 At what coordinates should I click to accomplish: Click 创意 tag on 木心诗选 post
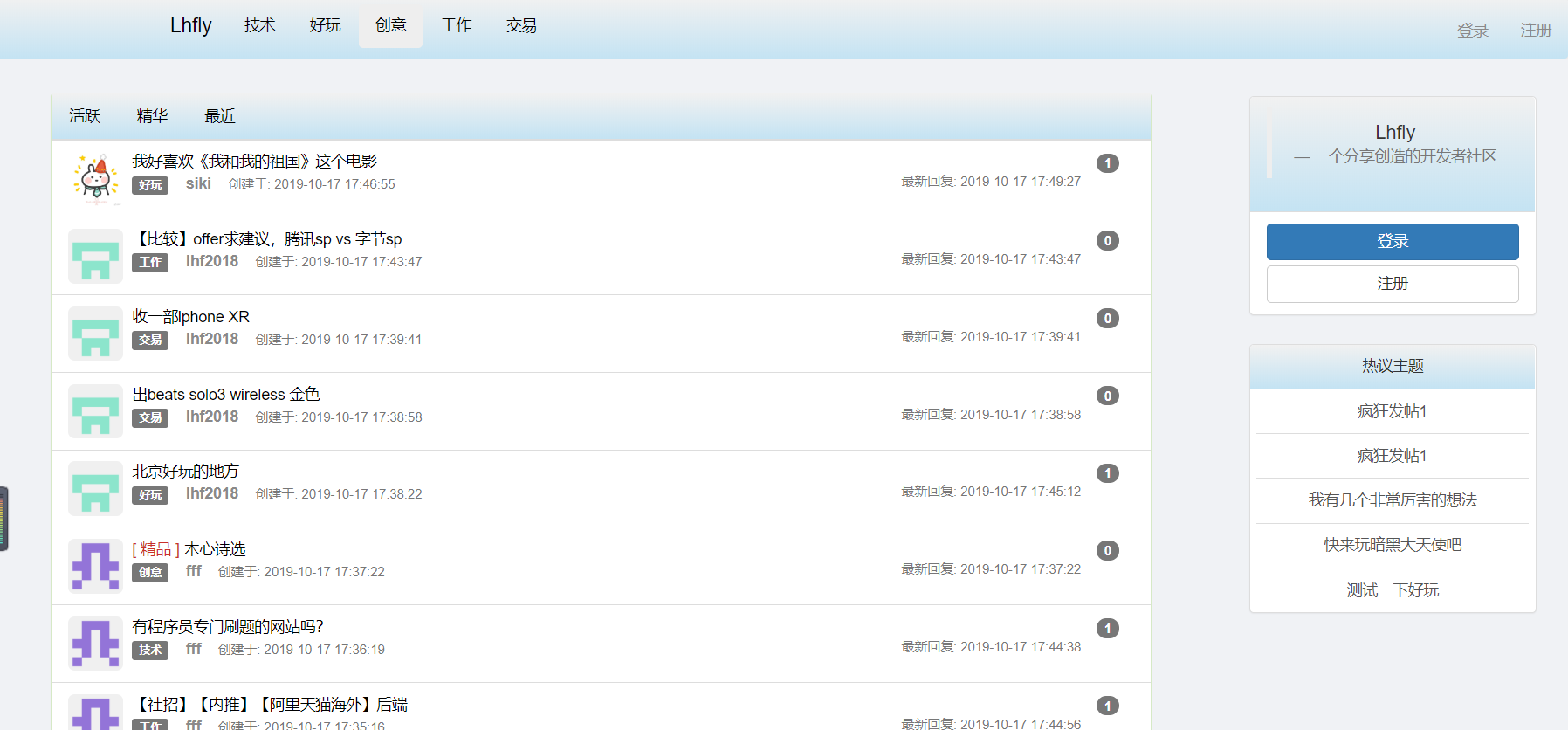[x=150, y=573]
